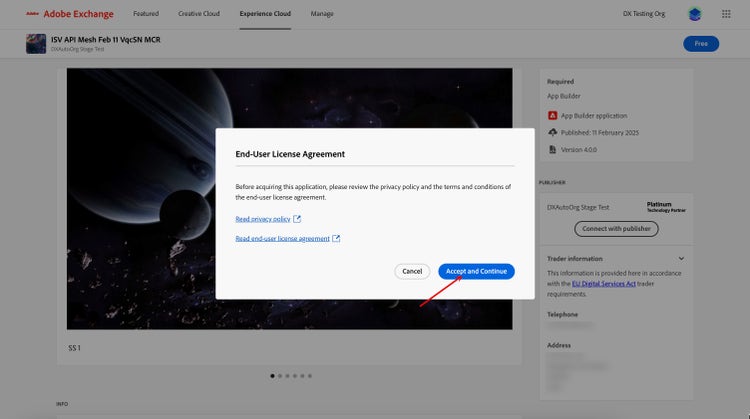750x419 pixels.
Task: Click the ISV API Mesh app thumbnail icon
Action: [35, 43]
